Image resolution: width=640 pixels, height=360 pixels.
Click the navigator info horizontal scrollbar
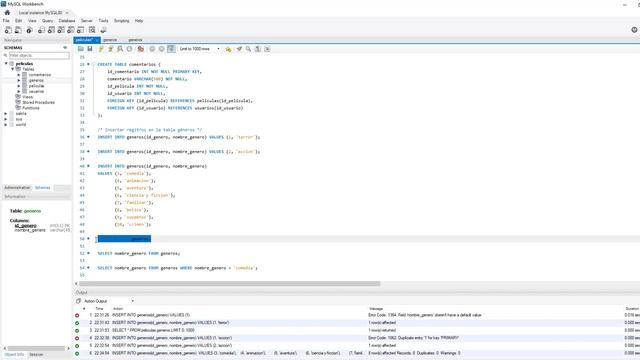click(x=36, y=348)
